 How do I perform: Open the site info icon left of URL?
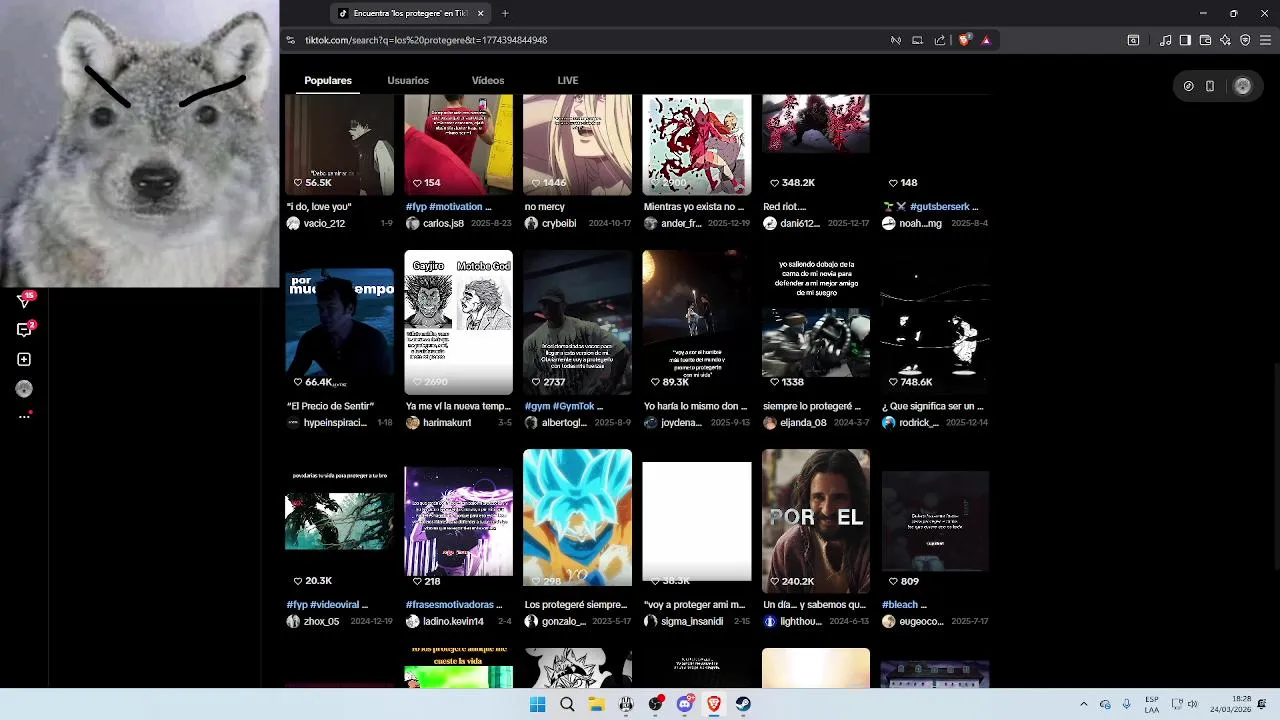(x=290, y=40)
